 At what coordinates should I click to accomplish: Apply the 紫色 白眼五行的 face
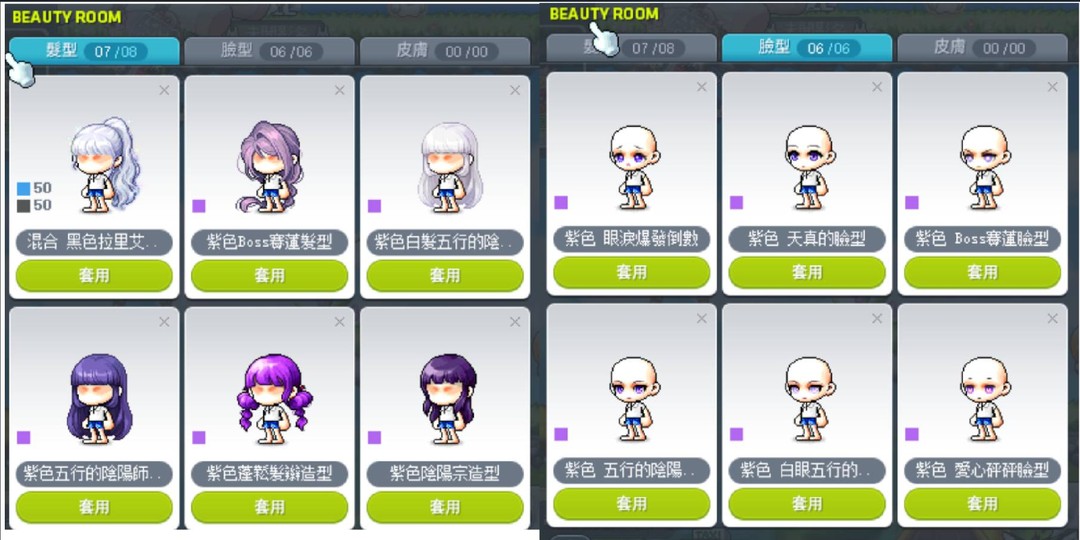(x=807, y=504)
